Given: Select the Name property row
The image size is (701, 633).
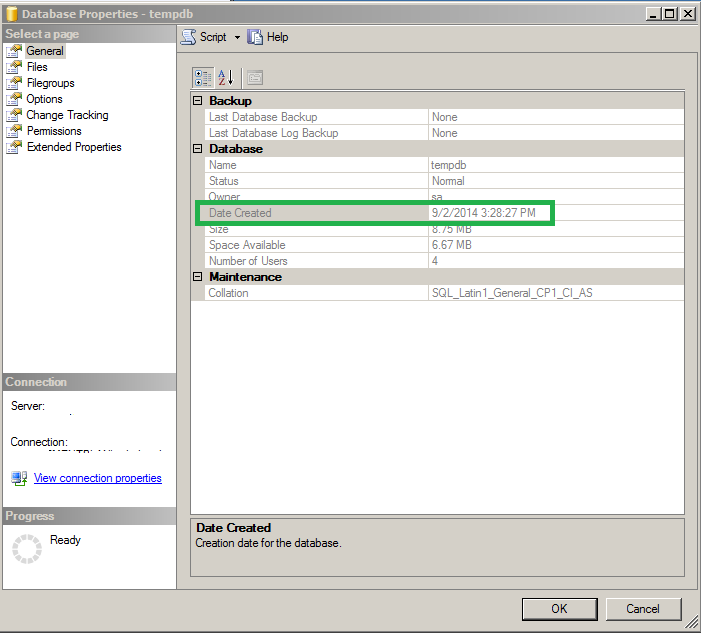Looking at the screenshot, I should (444, 165).
